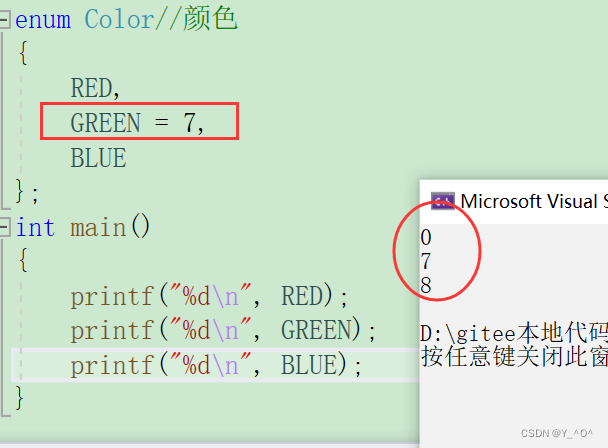Click the console output value 8
The image size is (608, 448).
pos(426,285)
